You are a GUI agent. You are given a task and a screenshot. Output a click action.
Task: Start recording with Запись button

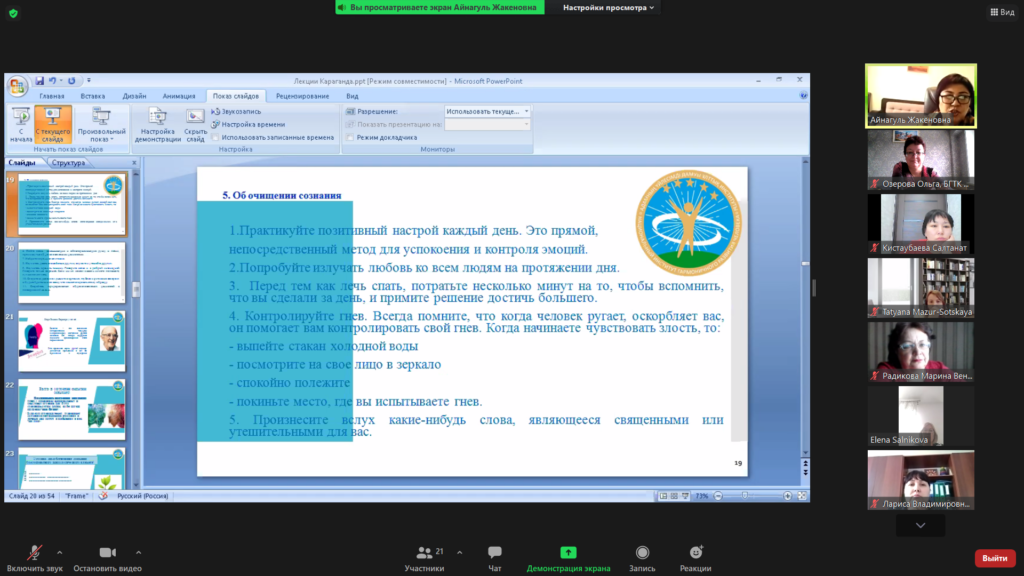pyautogui.click(x=643, y=558)
